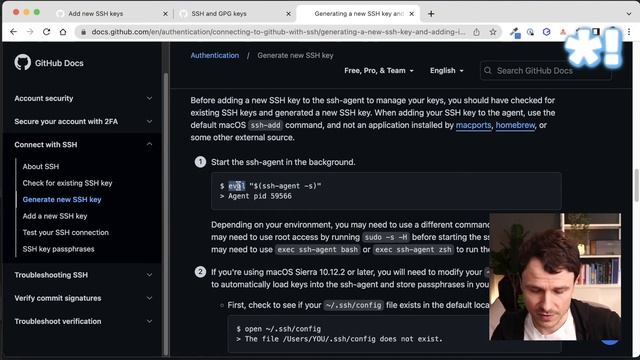Click the presenter webcam overlay
Image resolution: width=640 pixels, height=360 pixels.
(555, 277)
